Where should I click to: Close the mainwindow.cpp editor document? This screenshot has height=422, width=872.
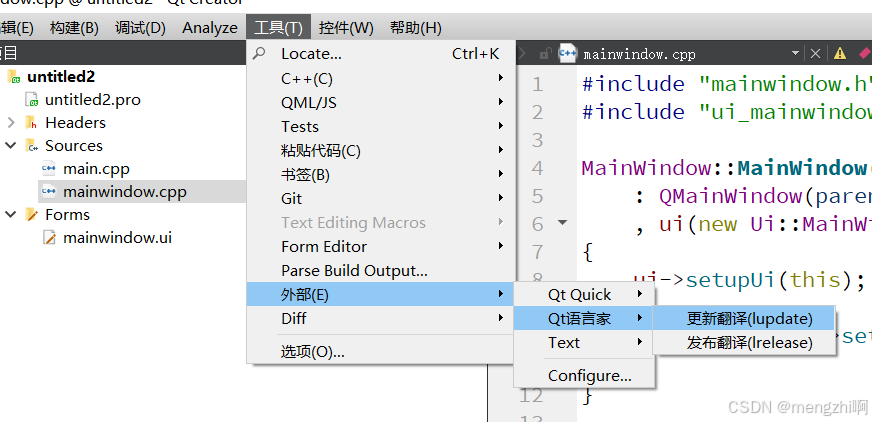click(815, 53)
